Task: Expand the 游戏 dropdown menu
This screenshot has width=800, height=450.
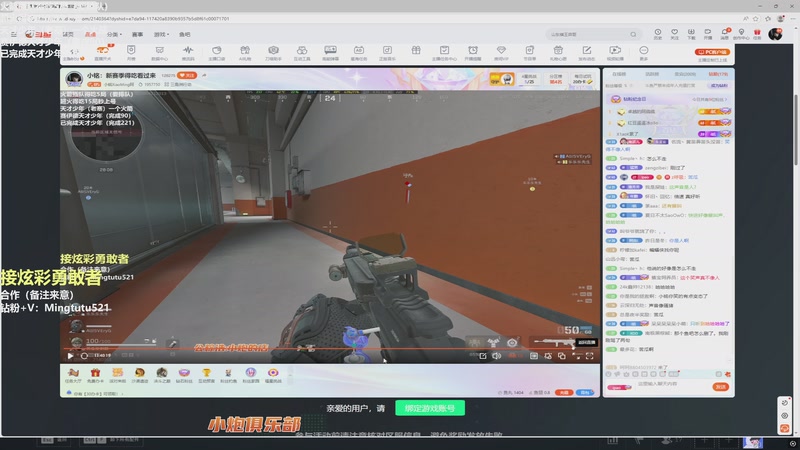Action: (161, 35)
